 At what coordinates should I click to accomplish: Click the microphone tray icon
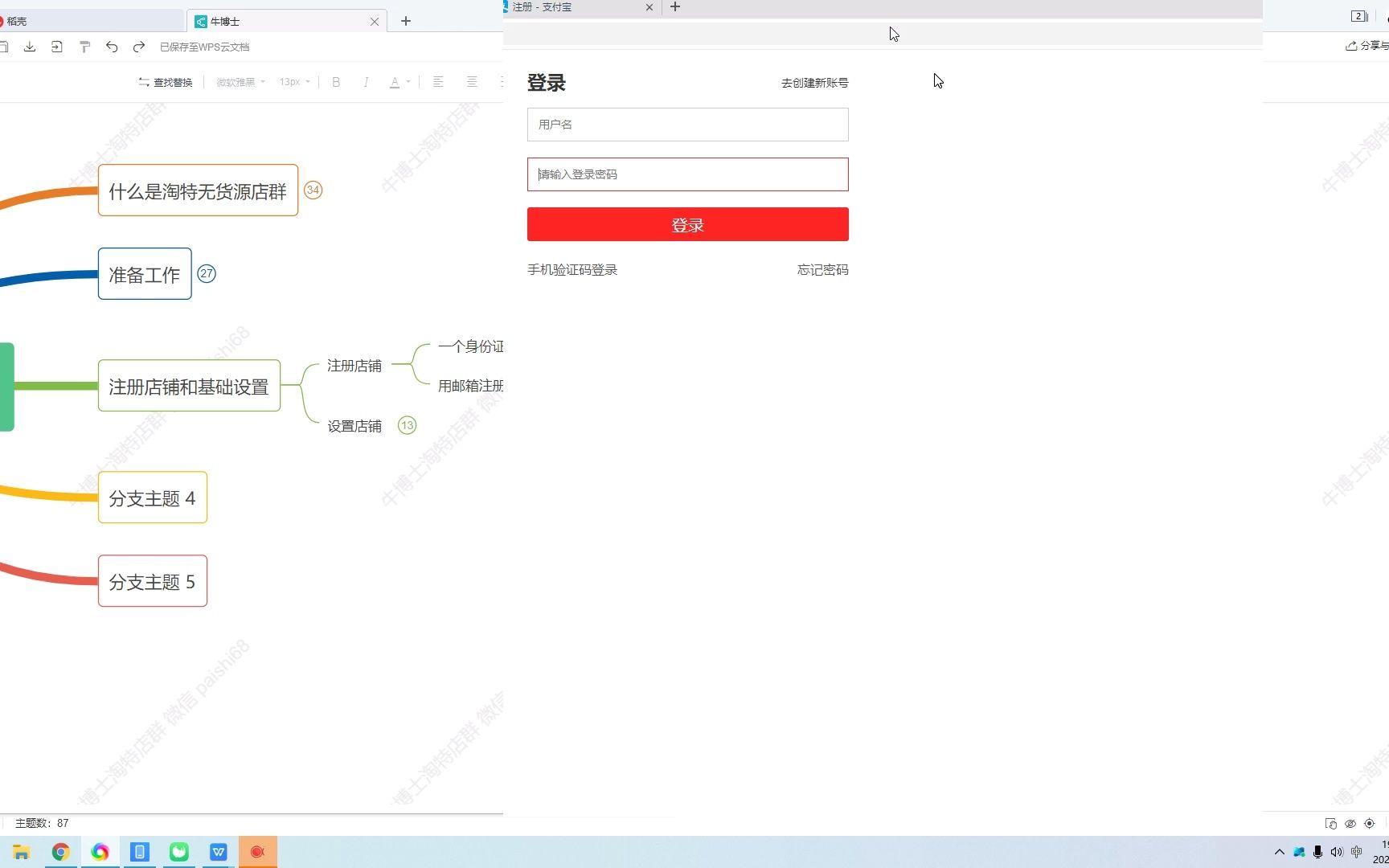coord(1317,852)
